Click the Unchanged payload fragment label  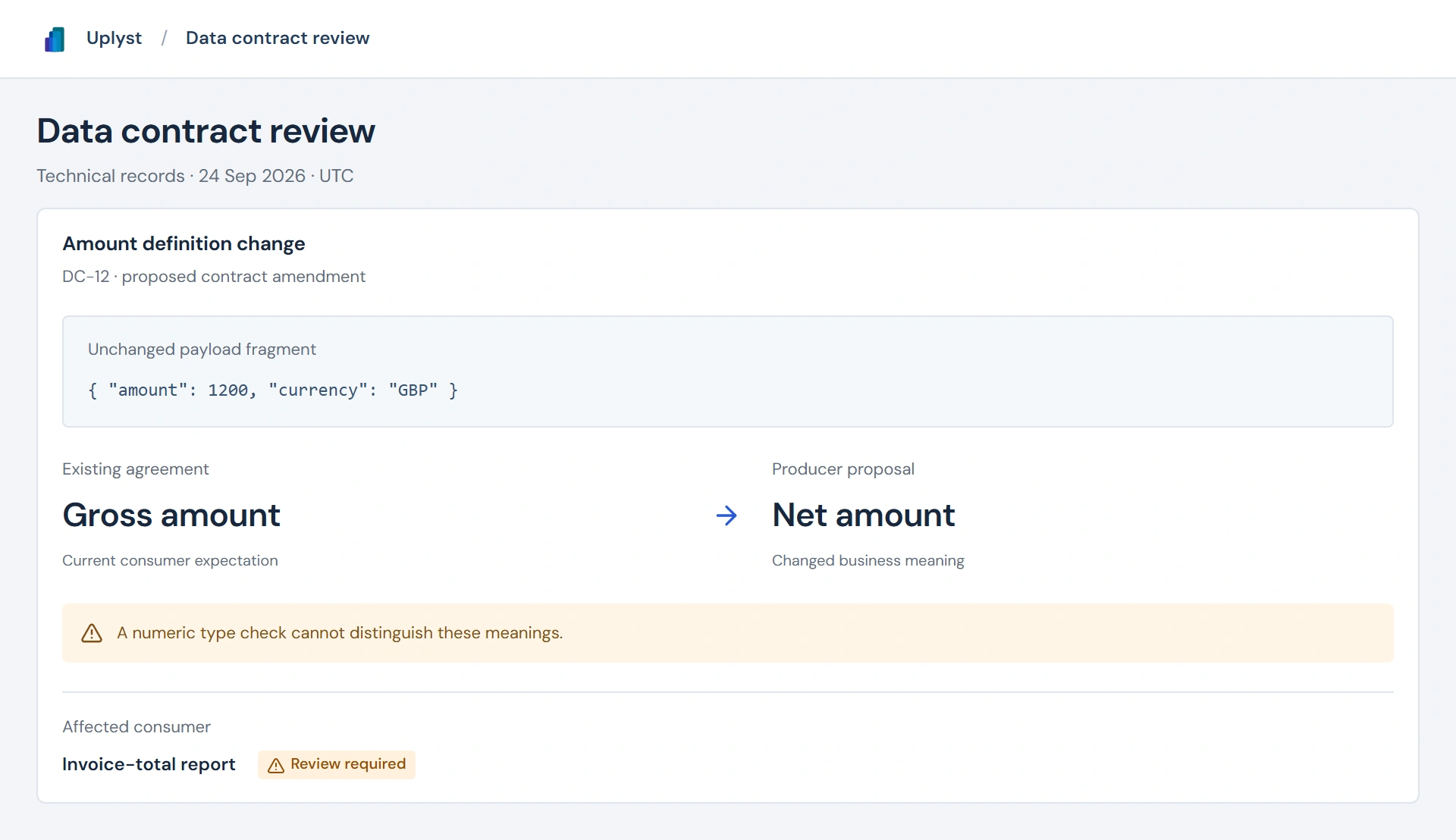(x=202, y=349)
